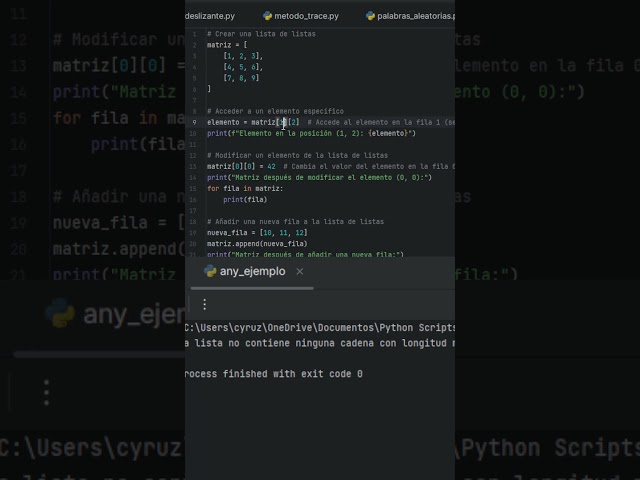
Task: Click the comment '# Acceder a un elemento específico'
Action: tap(276, 111)
